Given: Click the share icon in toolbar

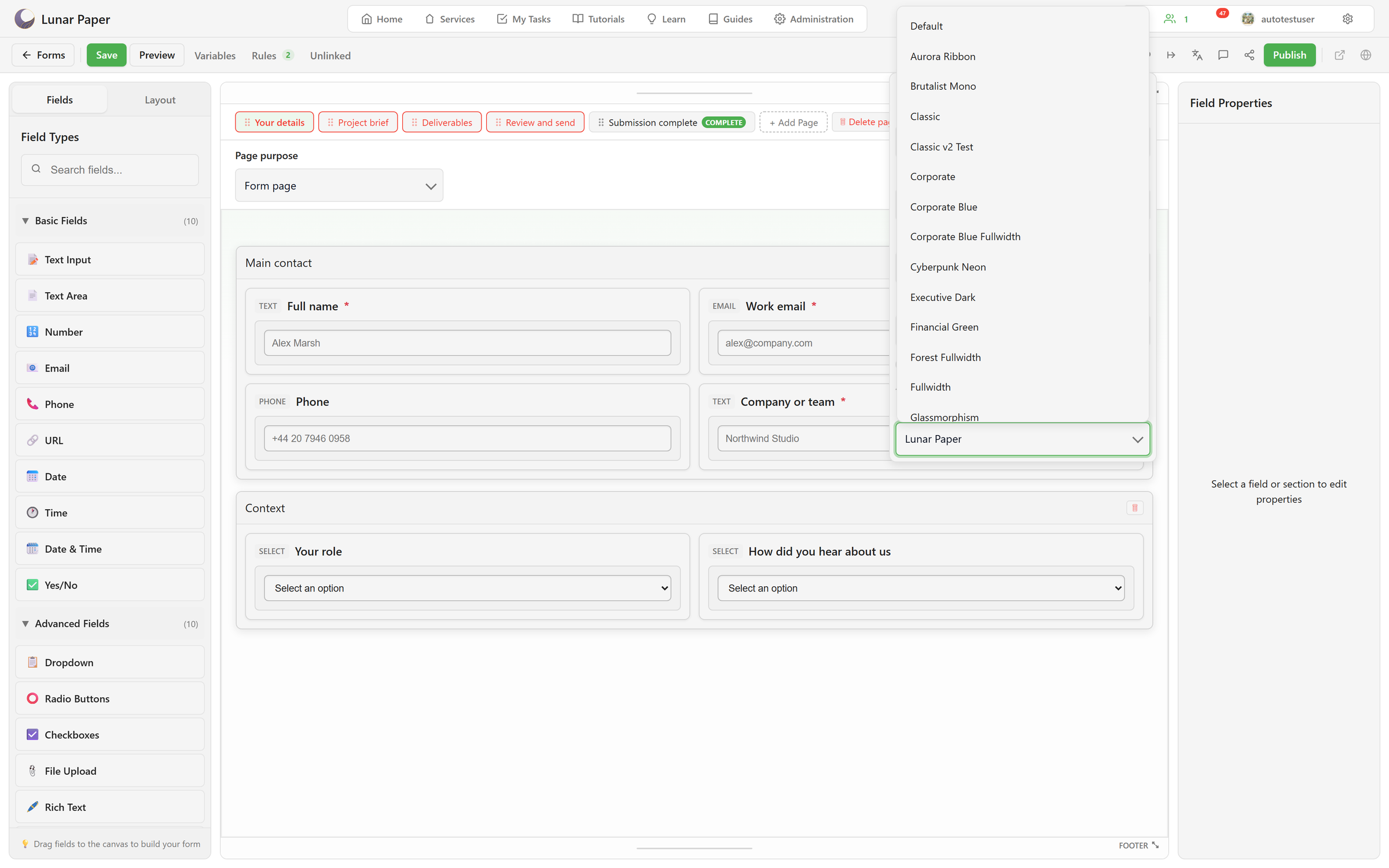Looking at the screenshot, I should [x=1249, y=55].
